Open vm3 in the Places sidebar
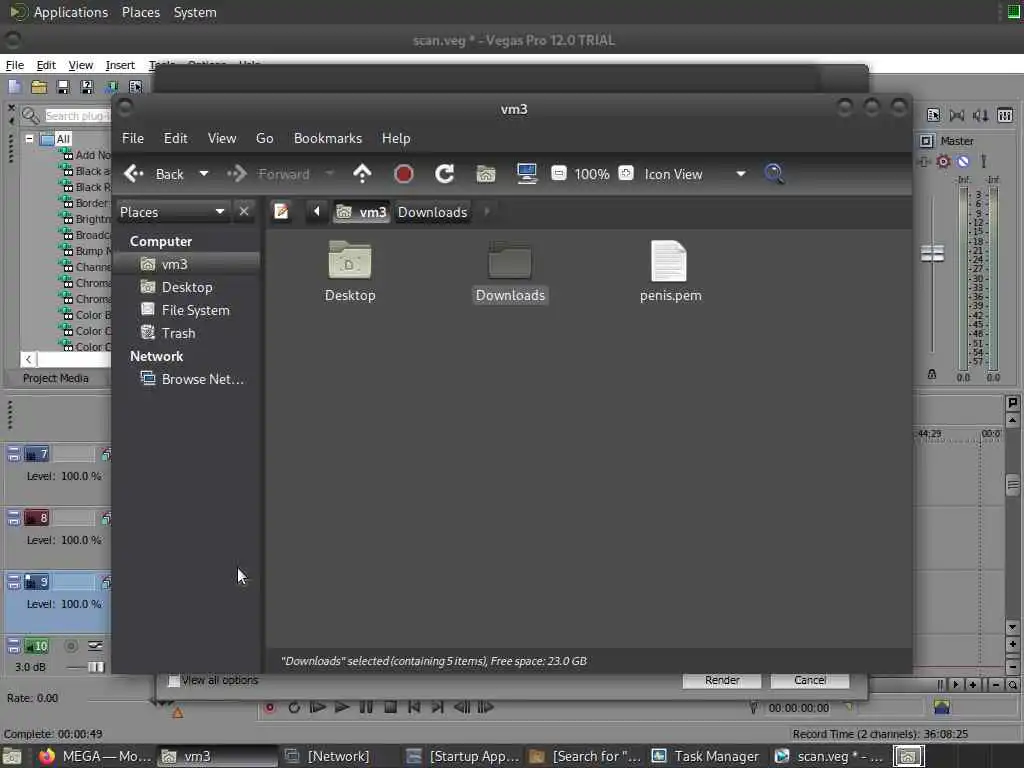1024x768 pixels. click(187, 264)
